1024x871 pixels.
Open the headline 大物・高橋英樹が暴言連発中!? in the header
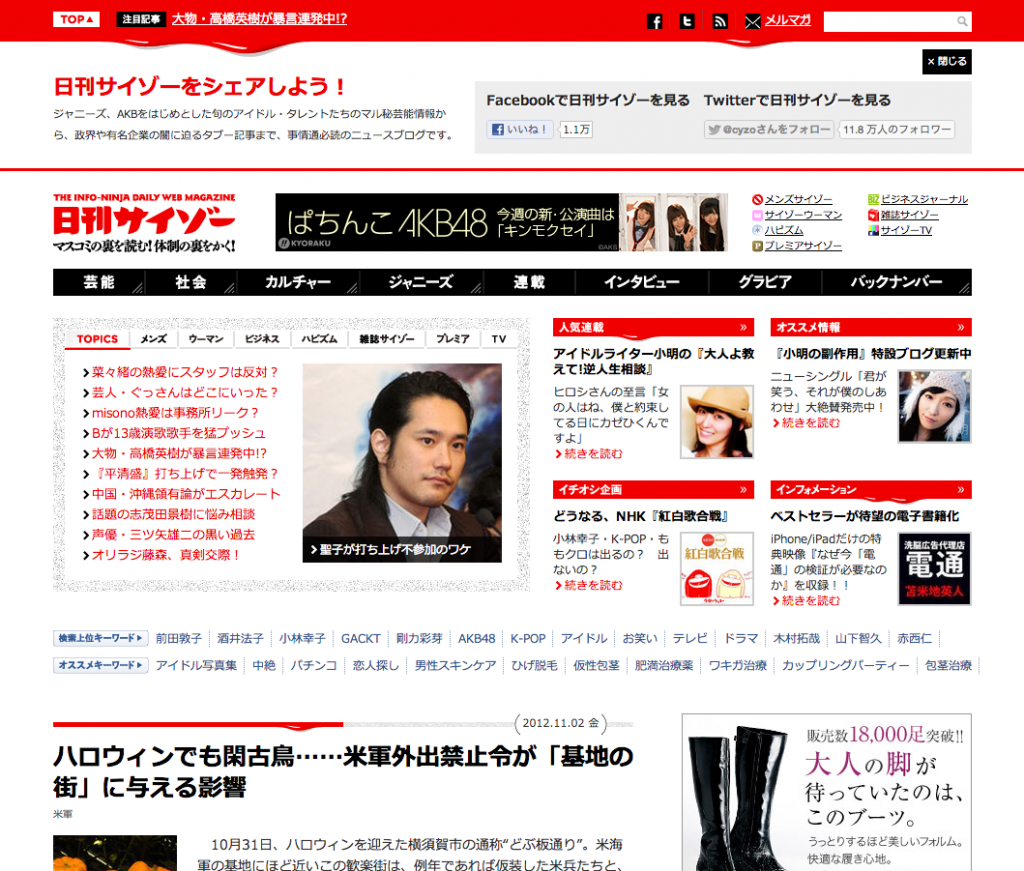click(259, 20)
